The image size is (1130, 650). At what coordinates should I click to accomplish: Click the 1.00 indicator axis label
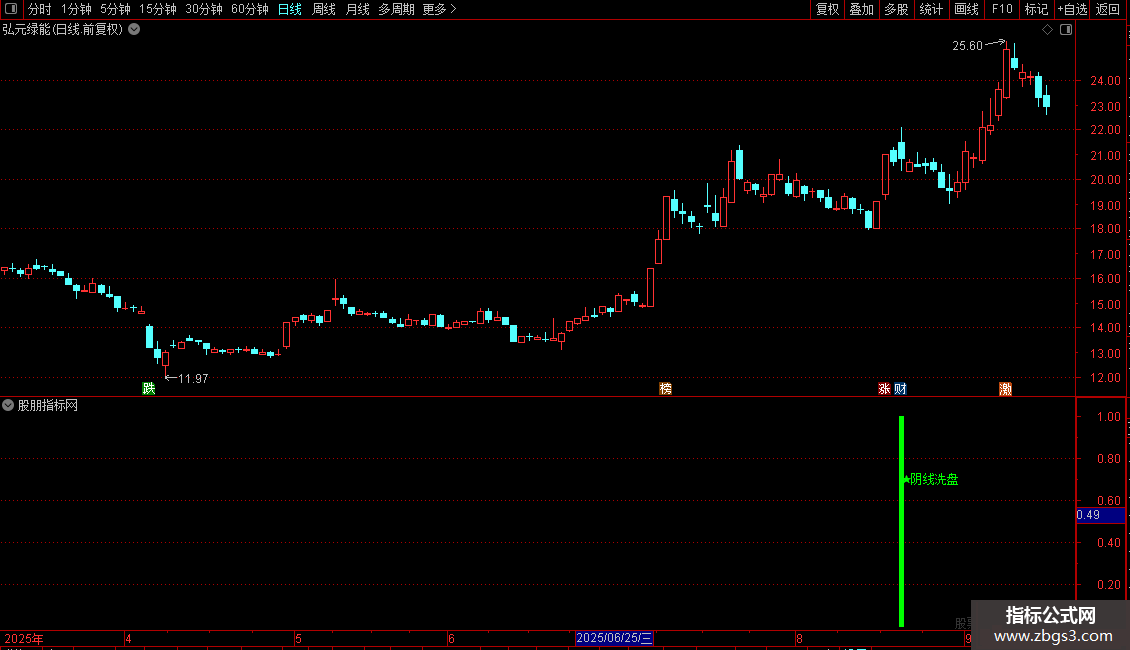point(1108,417)
